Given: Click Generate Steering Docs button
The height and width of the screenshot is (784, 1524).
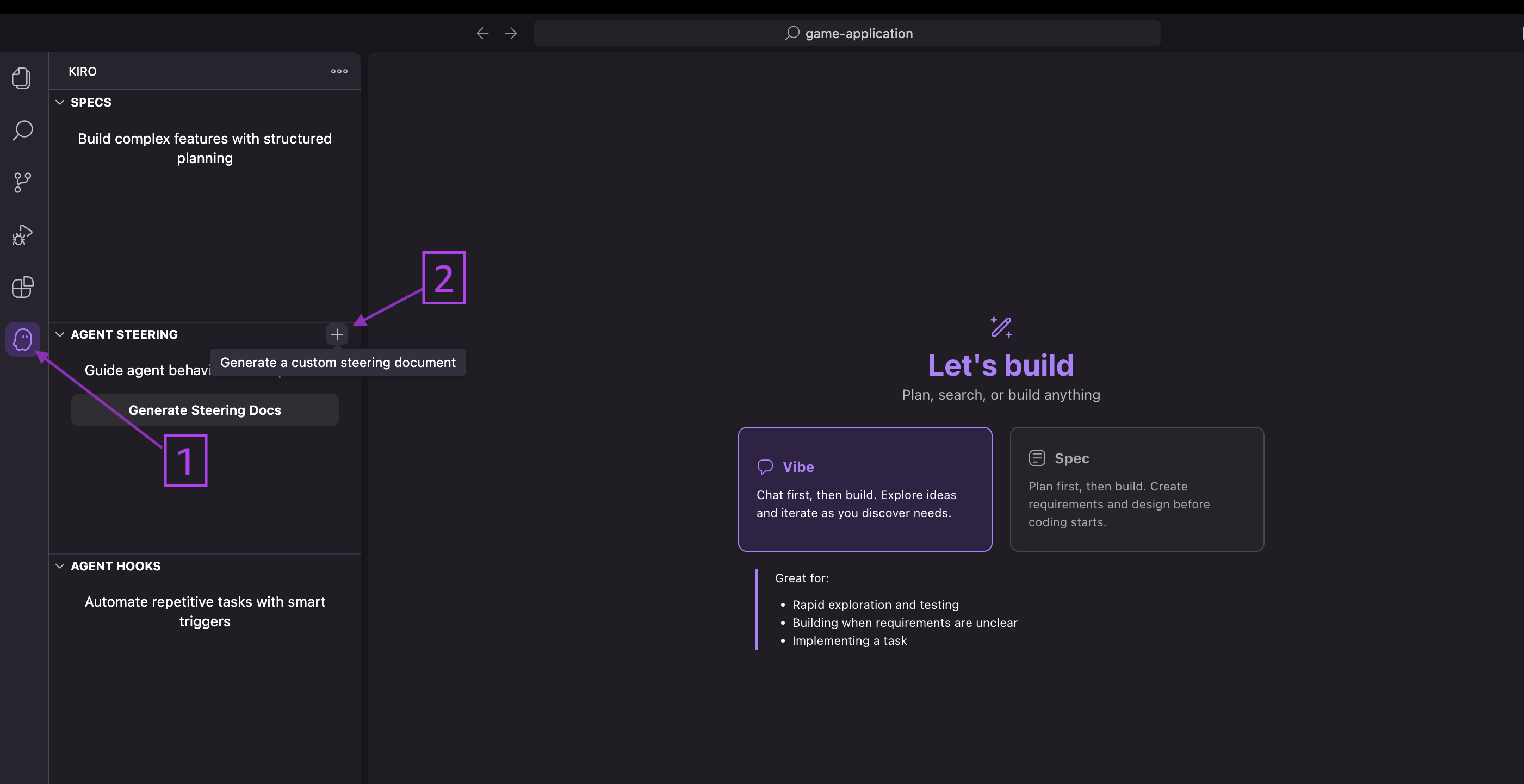Looking at the screenshot, I should coord(205,410).
